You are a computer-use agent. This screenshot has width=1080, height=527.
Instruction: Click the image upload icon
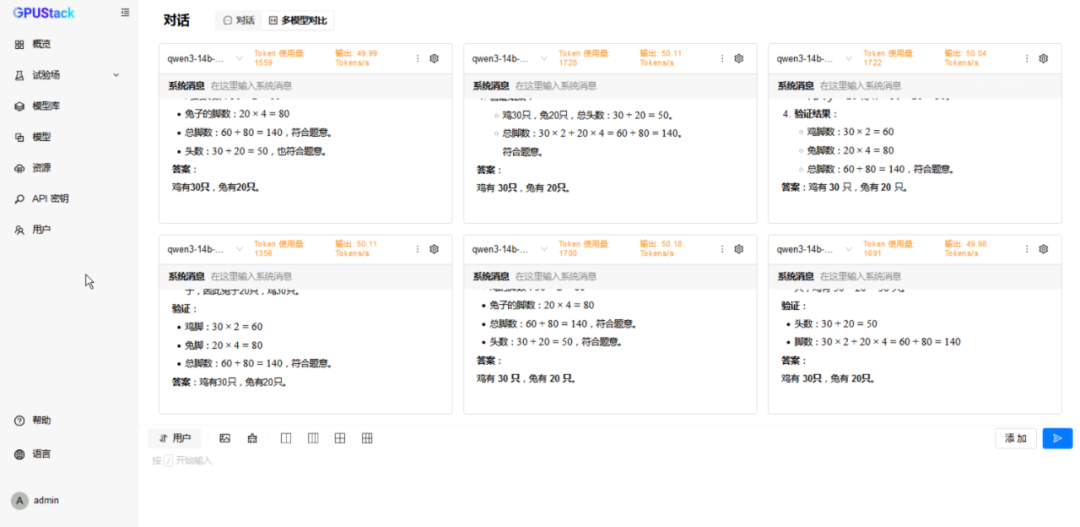tap(225, 438)
